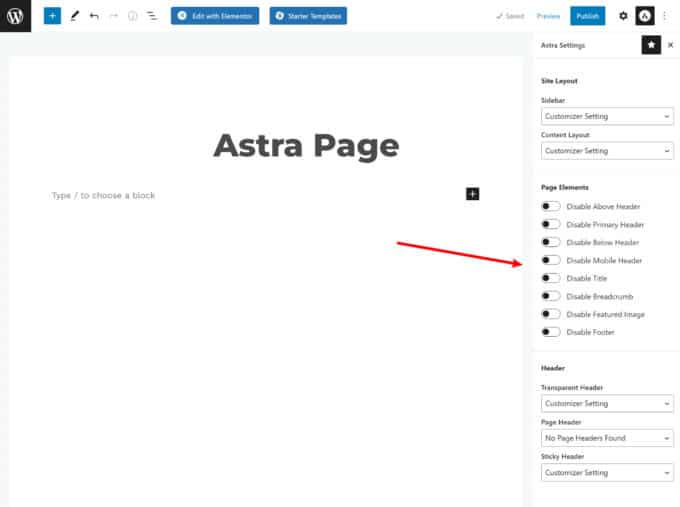Click the Astra Page title field
This screenshot has height=507, width=680.
click(x=306, y=146)
